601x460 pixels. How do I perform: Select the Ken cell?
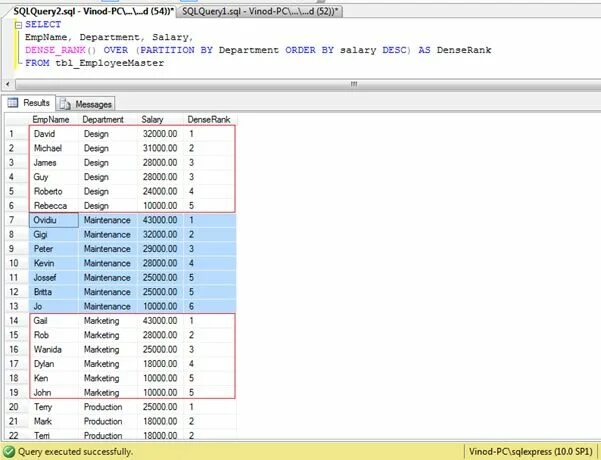(54, 378)
